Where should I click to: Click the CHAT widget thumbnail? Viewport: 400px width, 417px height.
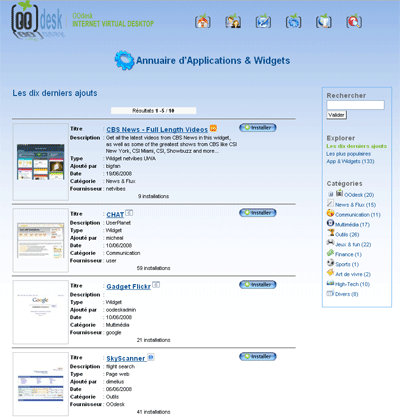(41, 240)
